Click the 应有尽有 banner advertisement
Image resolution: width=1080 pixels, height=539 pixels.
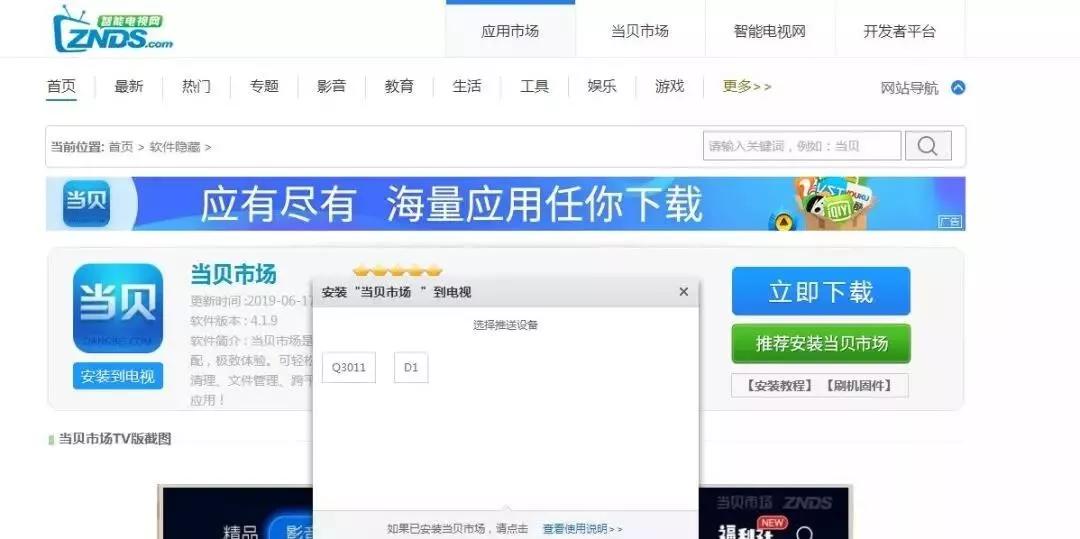click(x=506, y=204)
